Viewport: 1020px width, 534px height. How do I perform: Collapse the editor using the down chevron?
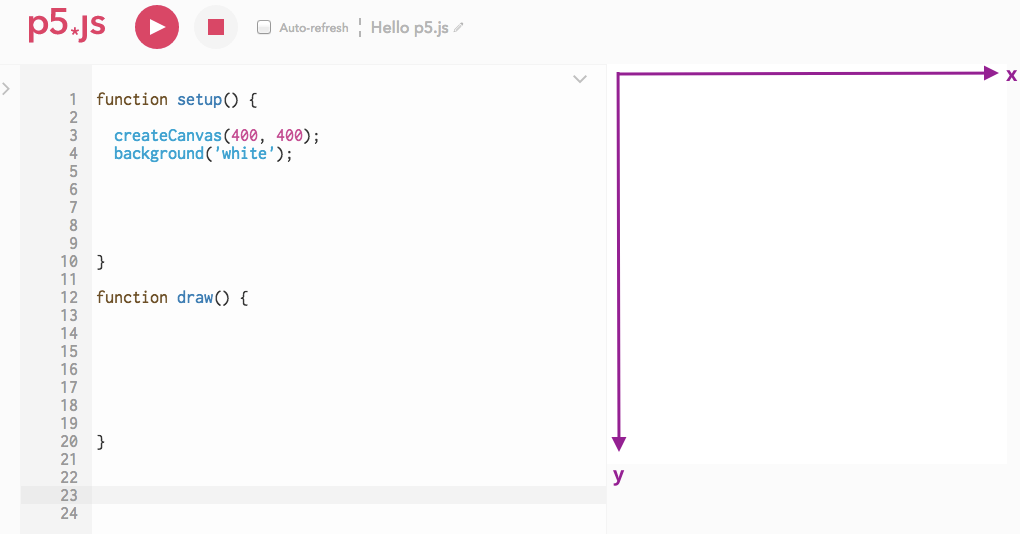580,79
